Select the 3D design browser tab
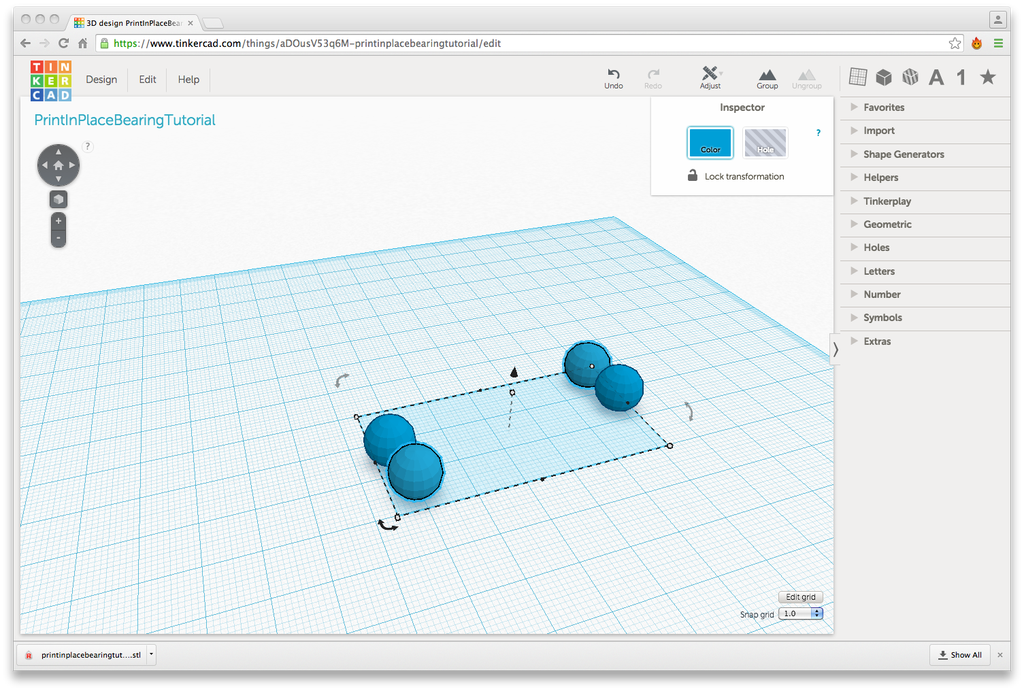Image resolution: width=1024 pixels, height=691 pixels. coord(133,23)
